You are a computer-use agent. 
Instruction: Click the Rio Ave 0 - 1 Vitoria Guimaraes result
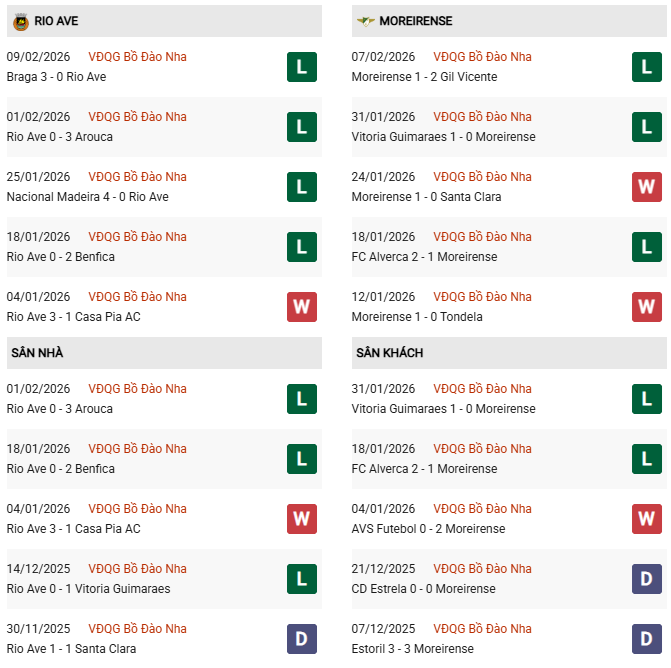click(x=88, y=589)
